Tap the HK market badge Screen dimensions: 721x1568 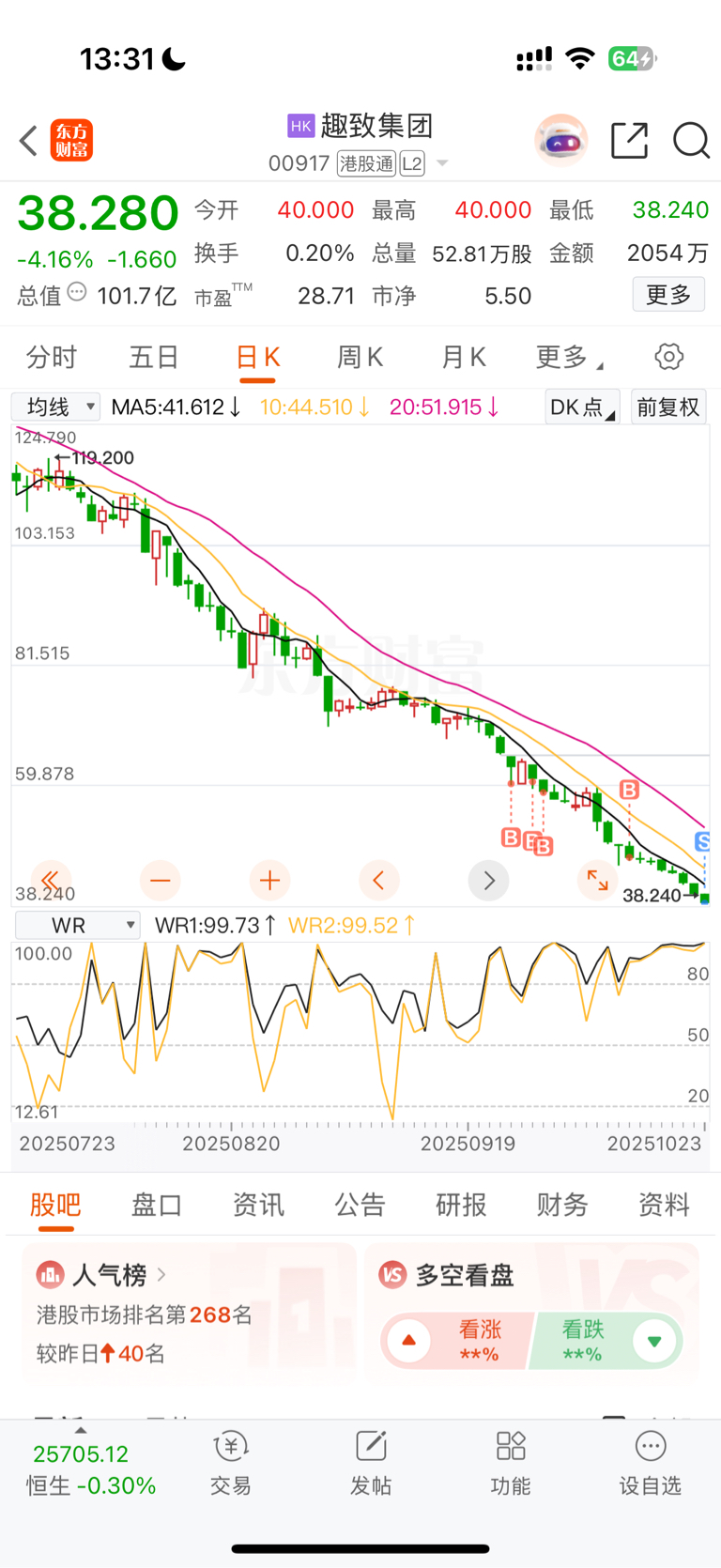[300, 126]
